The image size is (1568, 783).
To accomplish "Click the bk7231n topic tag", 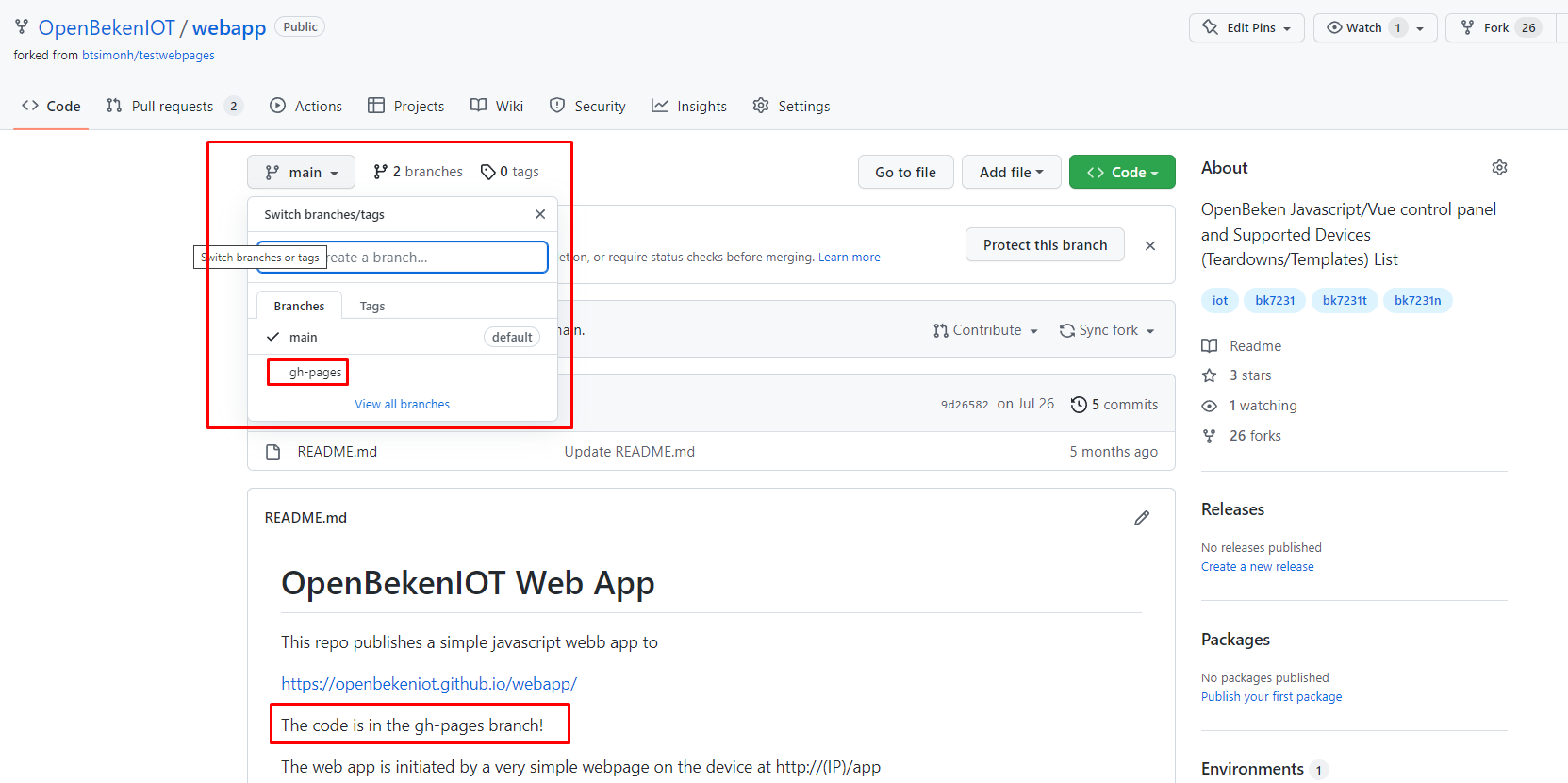I will click(1417, 300).
